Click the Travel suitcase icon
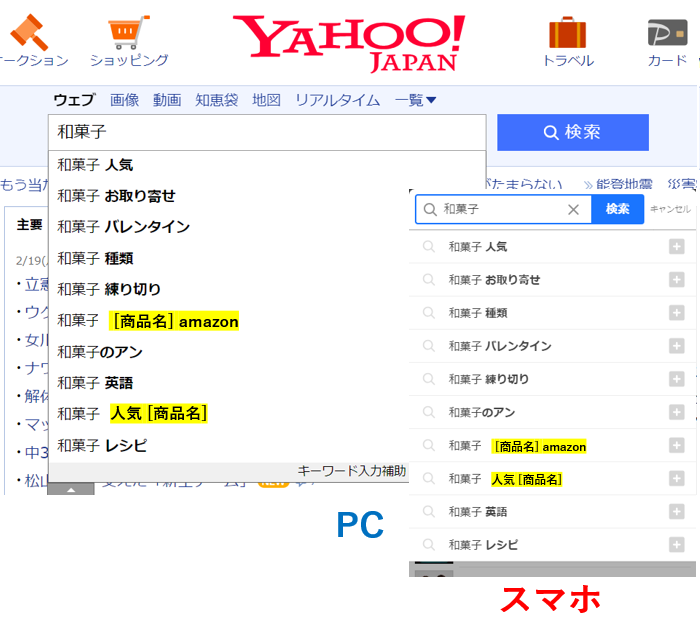This screenshot has height=637, width=700. pyautogui.click(x=567, y=32)
